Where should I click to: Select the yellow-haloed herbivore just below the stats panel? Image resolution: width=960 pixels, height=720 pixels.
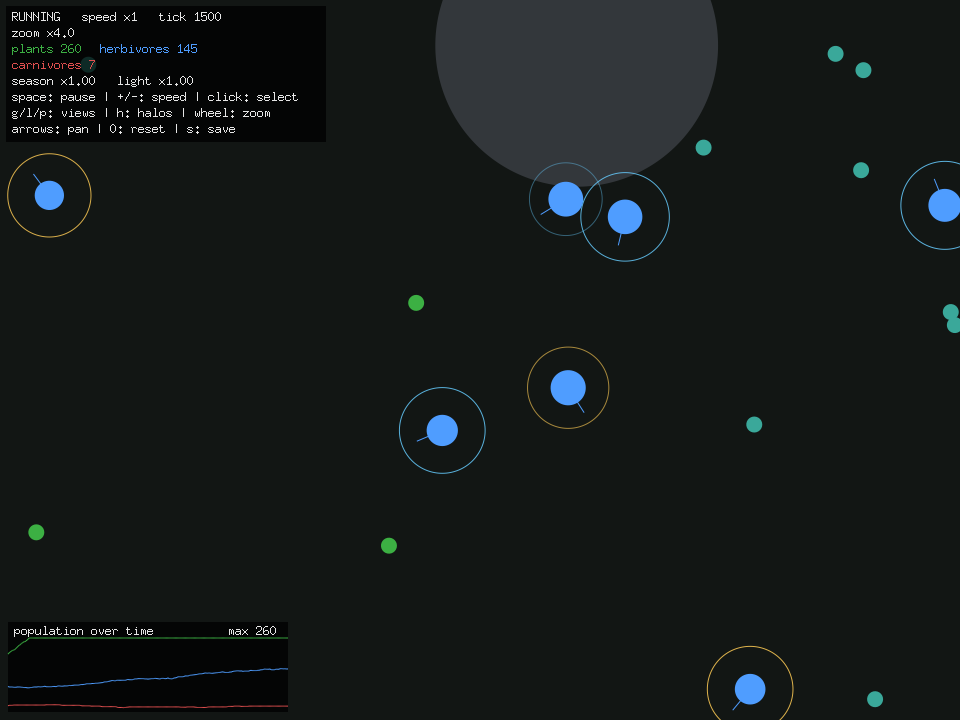tap(50, 195)
